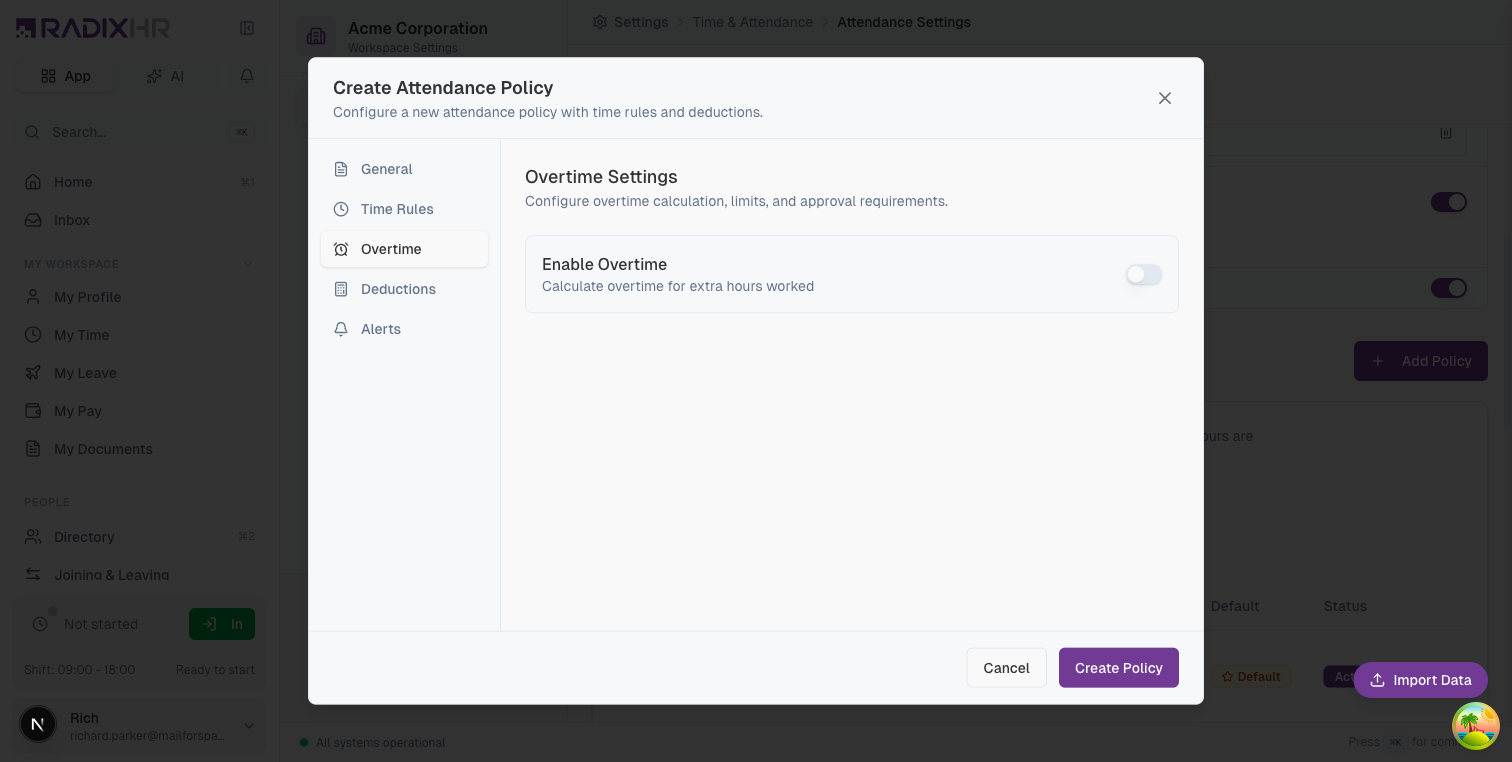Click the green clock In button
The image size is (1512, 762).
(x=222, y=624)
